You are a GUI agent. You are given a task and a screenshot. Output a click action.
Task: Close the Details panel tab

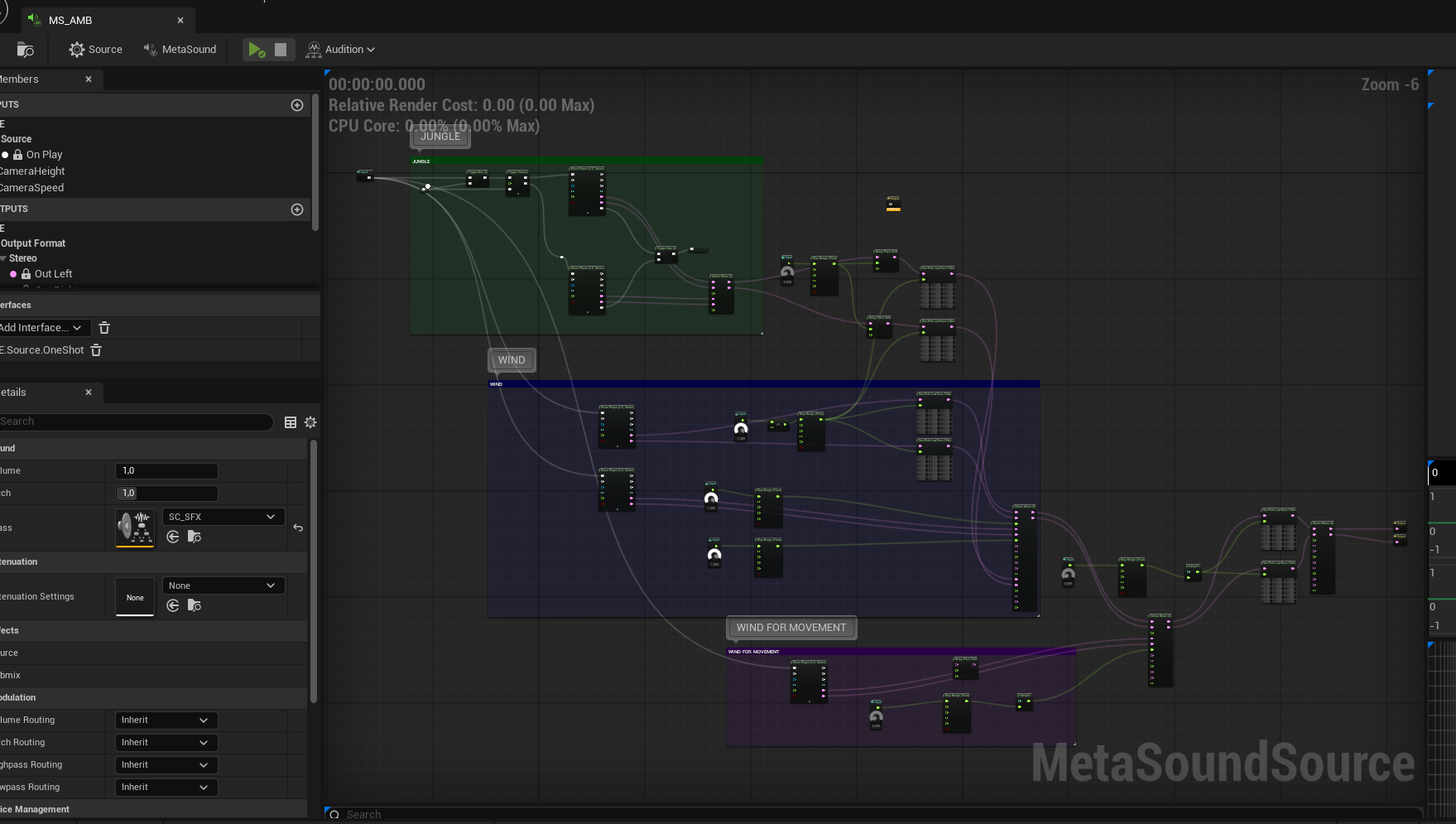[89, 393]
